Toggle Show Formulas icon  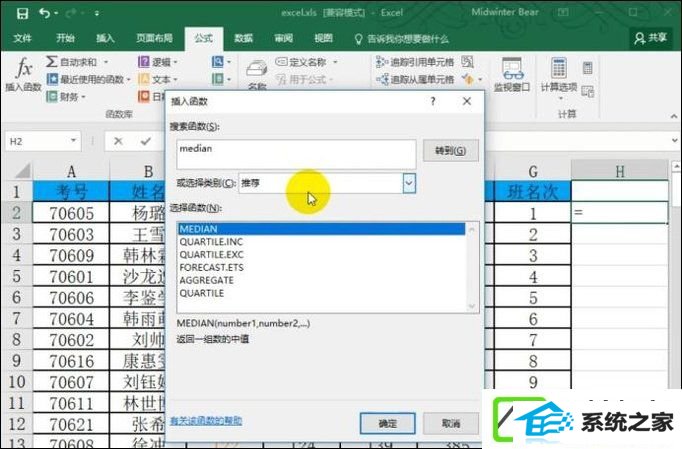tap(468, 62)
